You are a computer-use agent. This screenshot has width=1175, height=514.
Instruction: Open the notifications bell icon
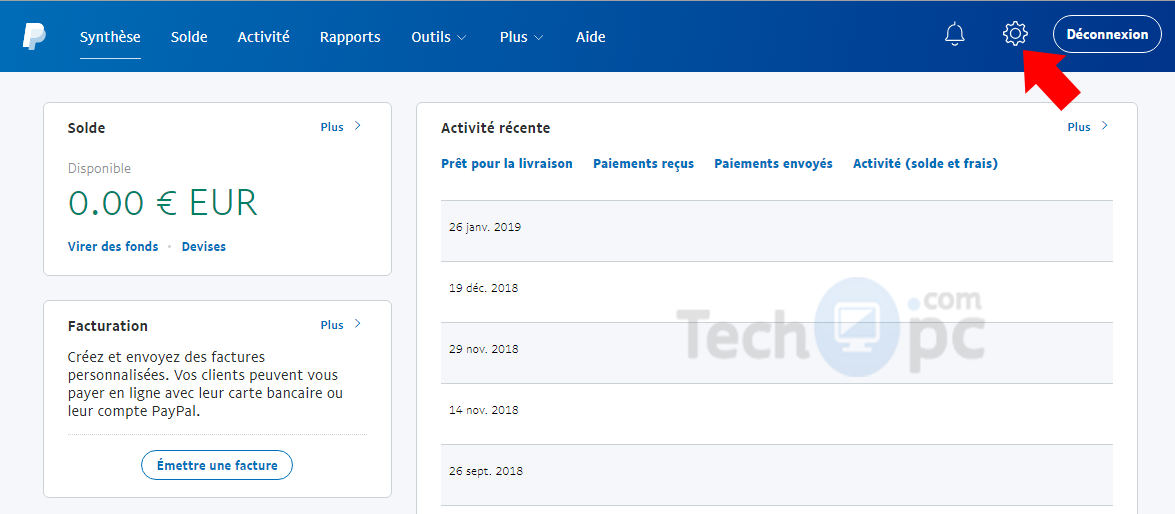[x=955, y=34]
